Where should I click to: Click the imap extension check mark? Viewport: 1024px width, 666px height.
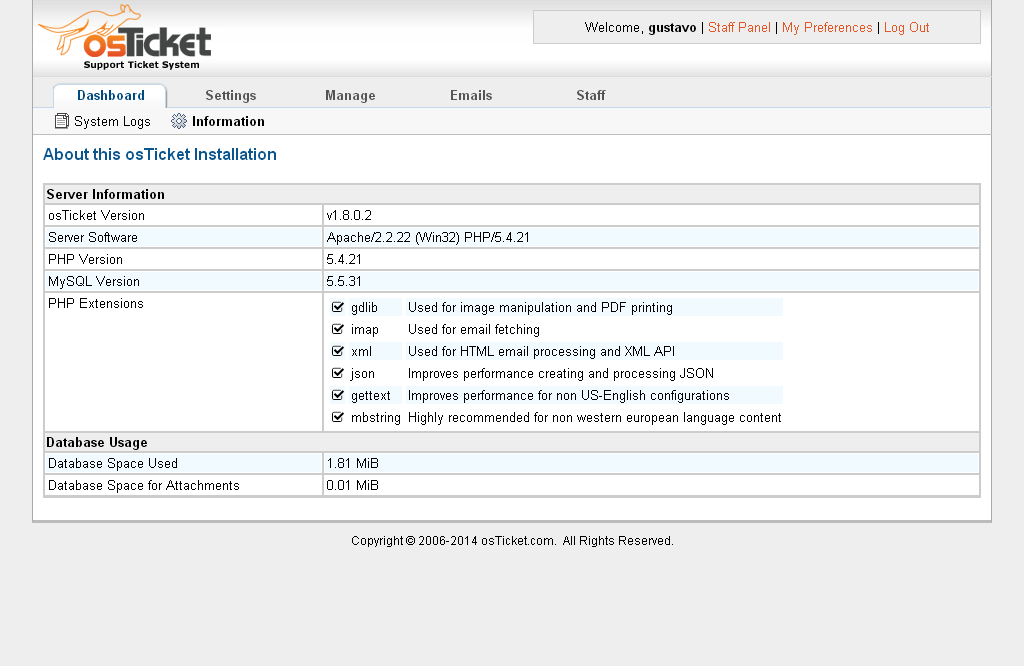338,329
